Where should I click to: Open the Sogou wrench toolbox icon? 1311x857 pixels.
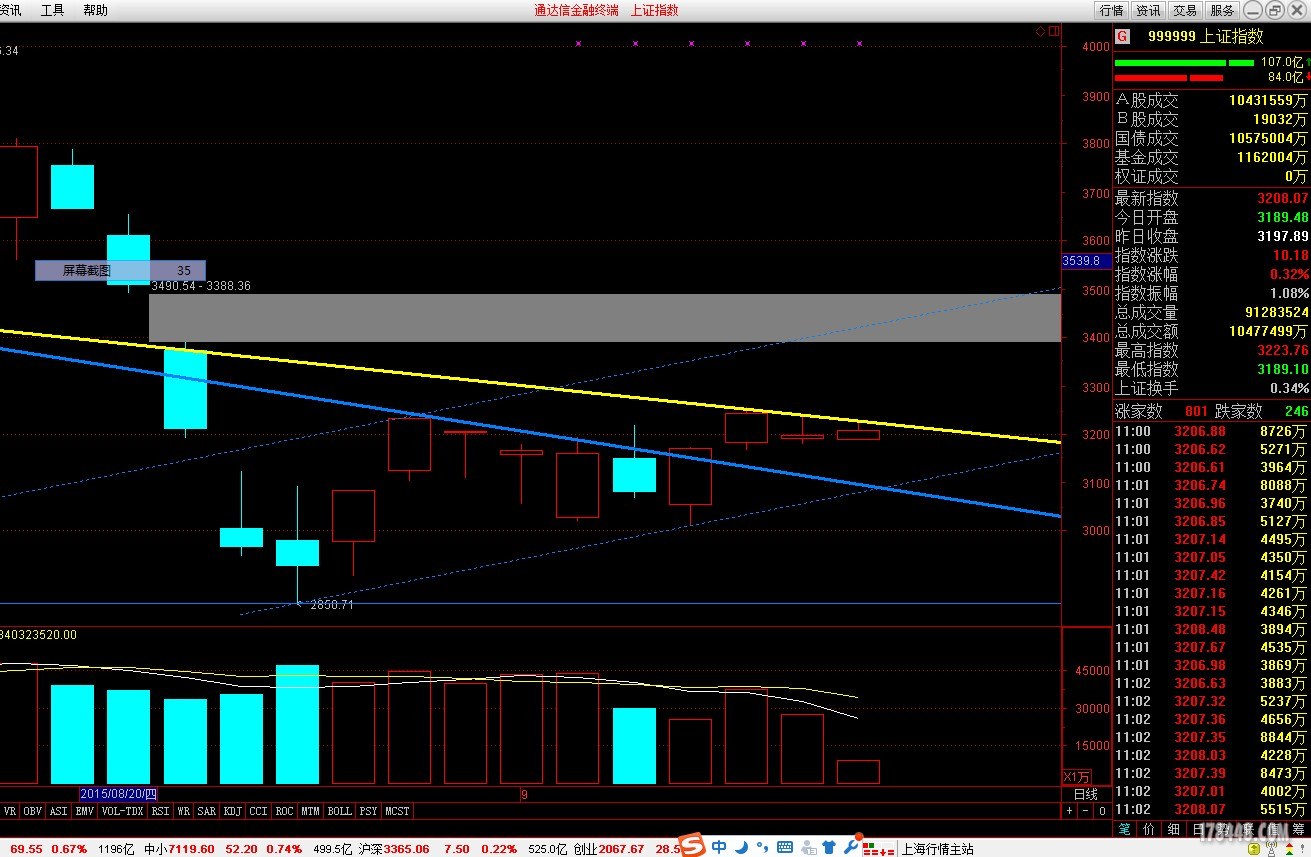851,847
